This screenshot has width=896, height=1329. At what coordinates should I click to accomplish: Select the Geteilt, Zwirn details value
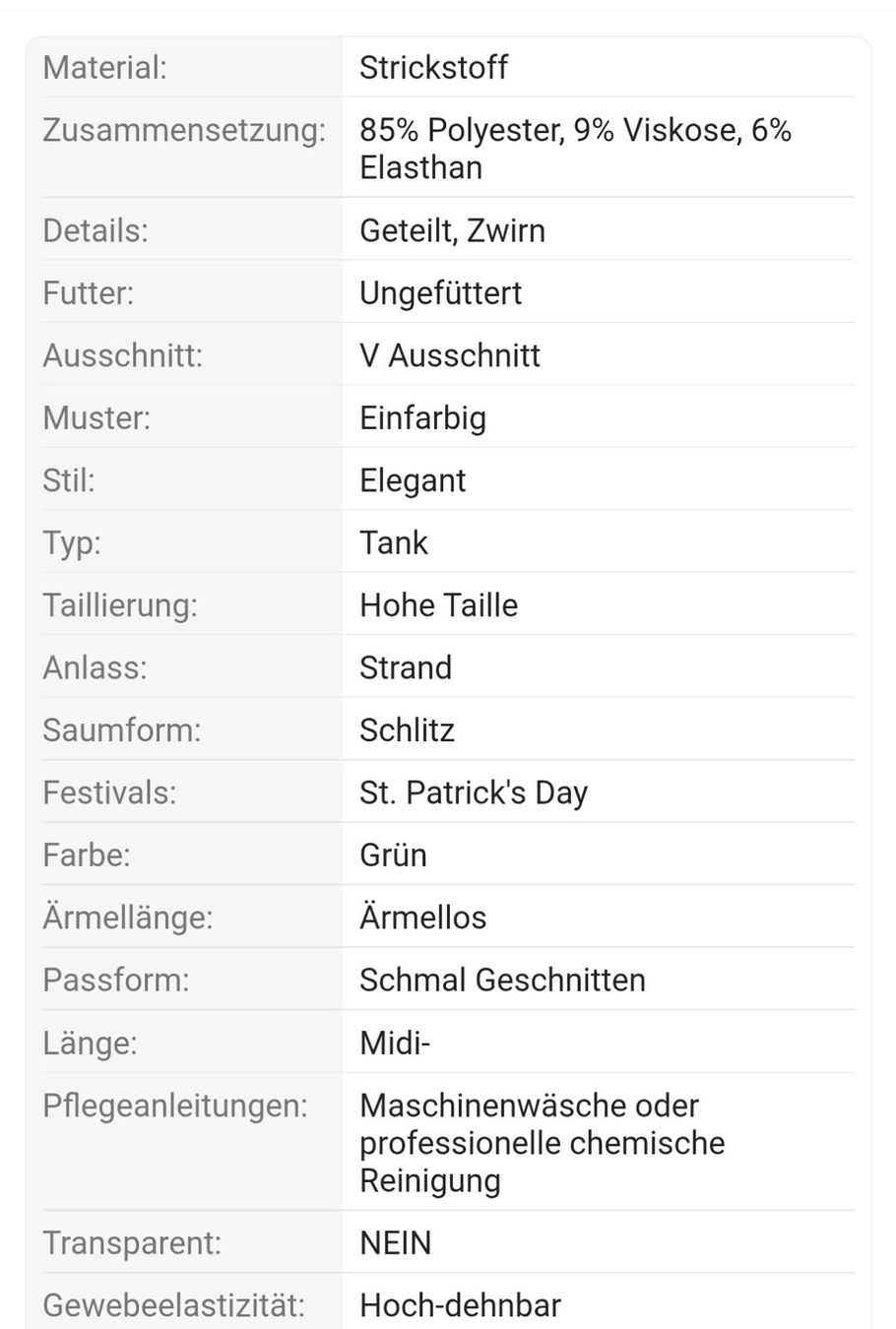pos(452,230)
